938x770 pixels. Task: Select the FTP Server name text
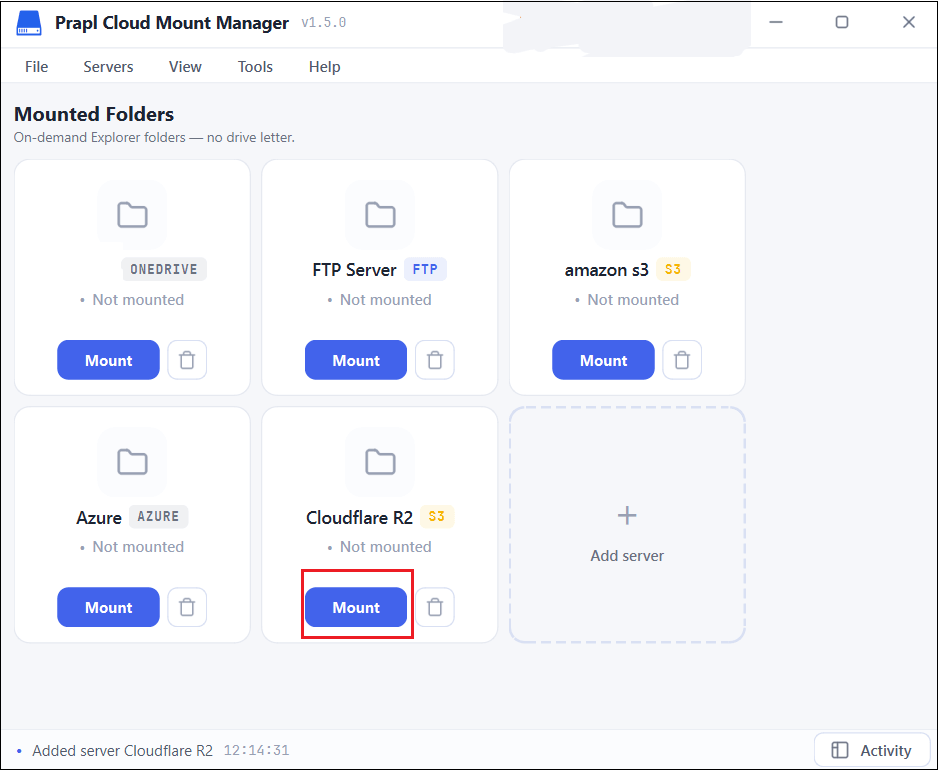[354, 270]
